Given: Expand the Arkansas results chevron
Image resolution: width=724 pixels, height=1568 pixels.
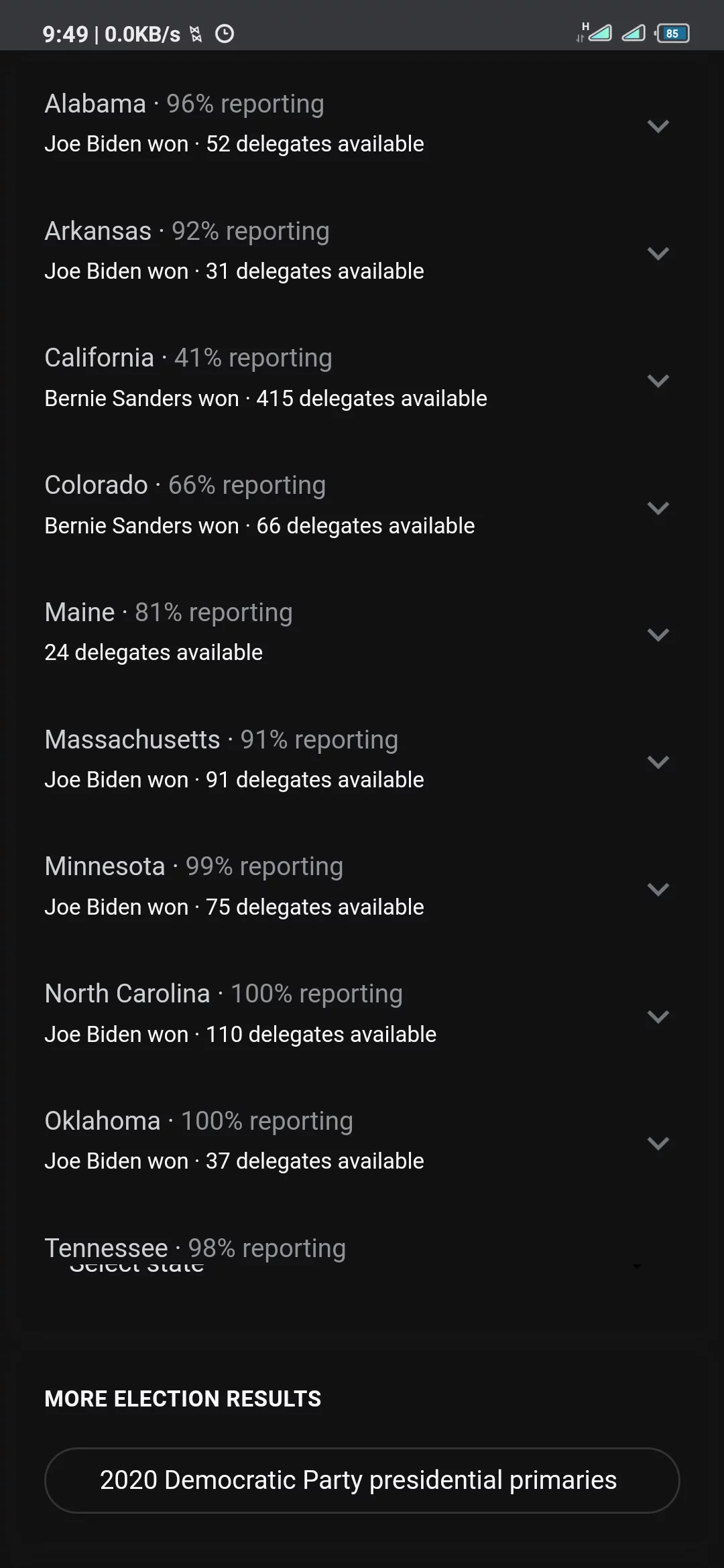Looking at the screenshot, I should 658,253.
